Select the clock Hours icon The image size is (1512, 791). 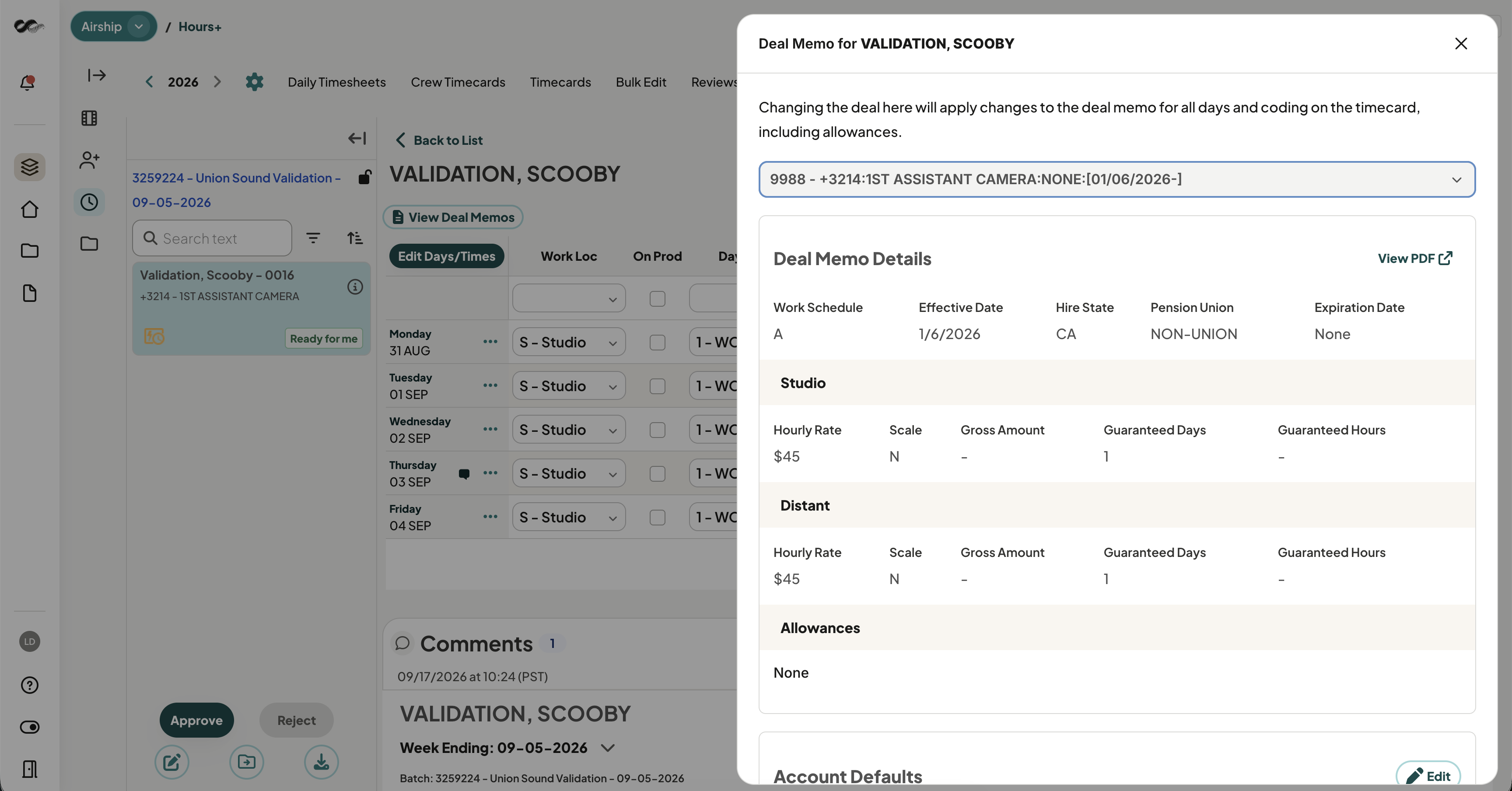(x=89, y=203)
